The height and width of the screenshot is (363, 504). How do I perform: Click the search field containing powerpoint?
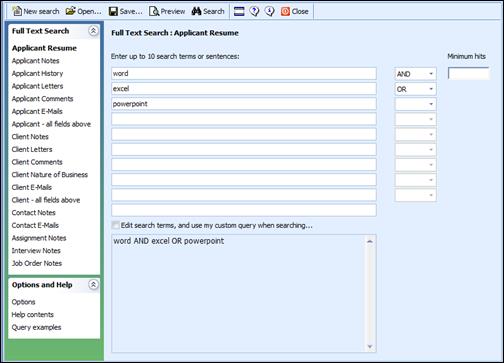click(244, 104)
